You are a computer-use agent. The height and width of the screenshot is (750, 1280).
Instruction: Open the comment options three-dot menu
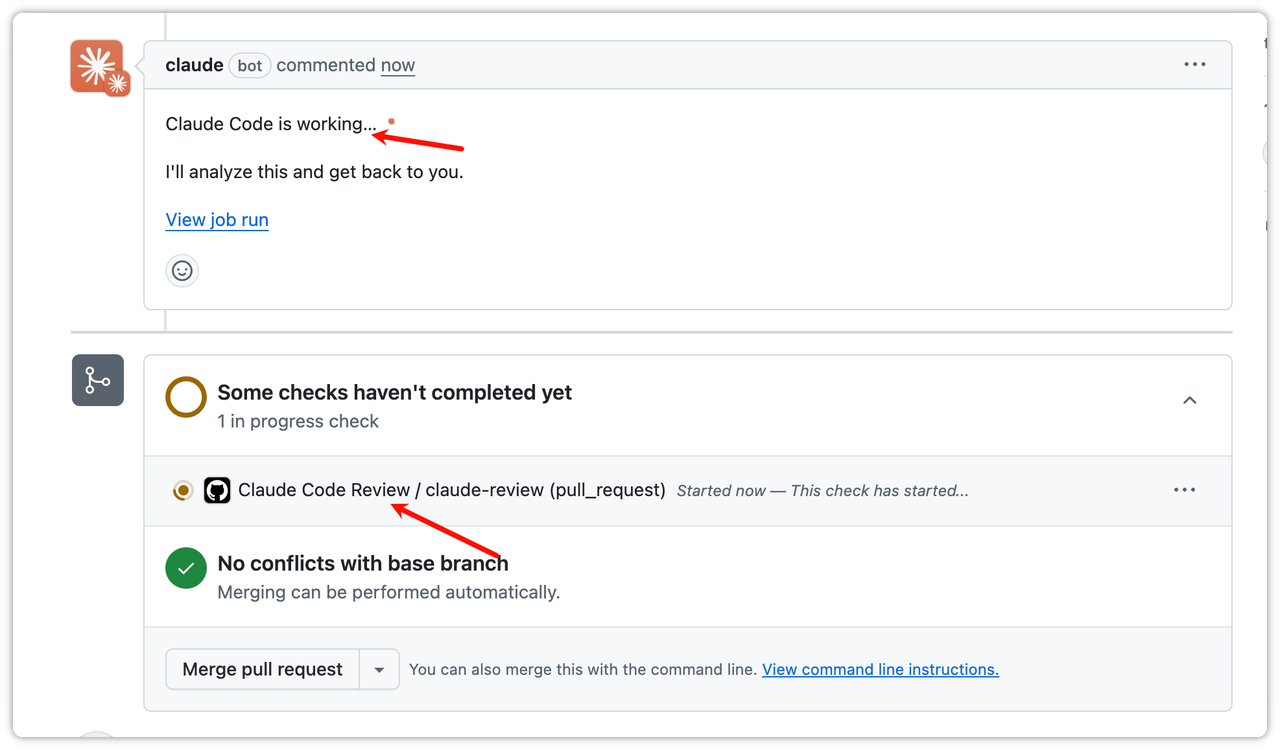click(1194, 64)
